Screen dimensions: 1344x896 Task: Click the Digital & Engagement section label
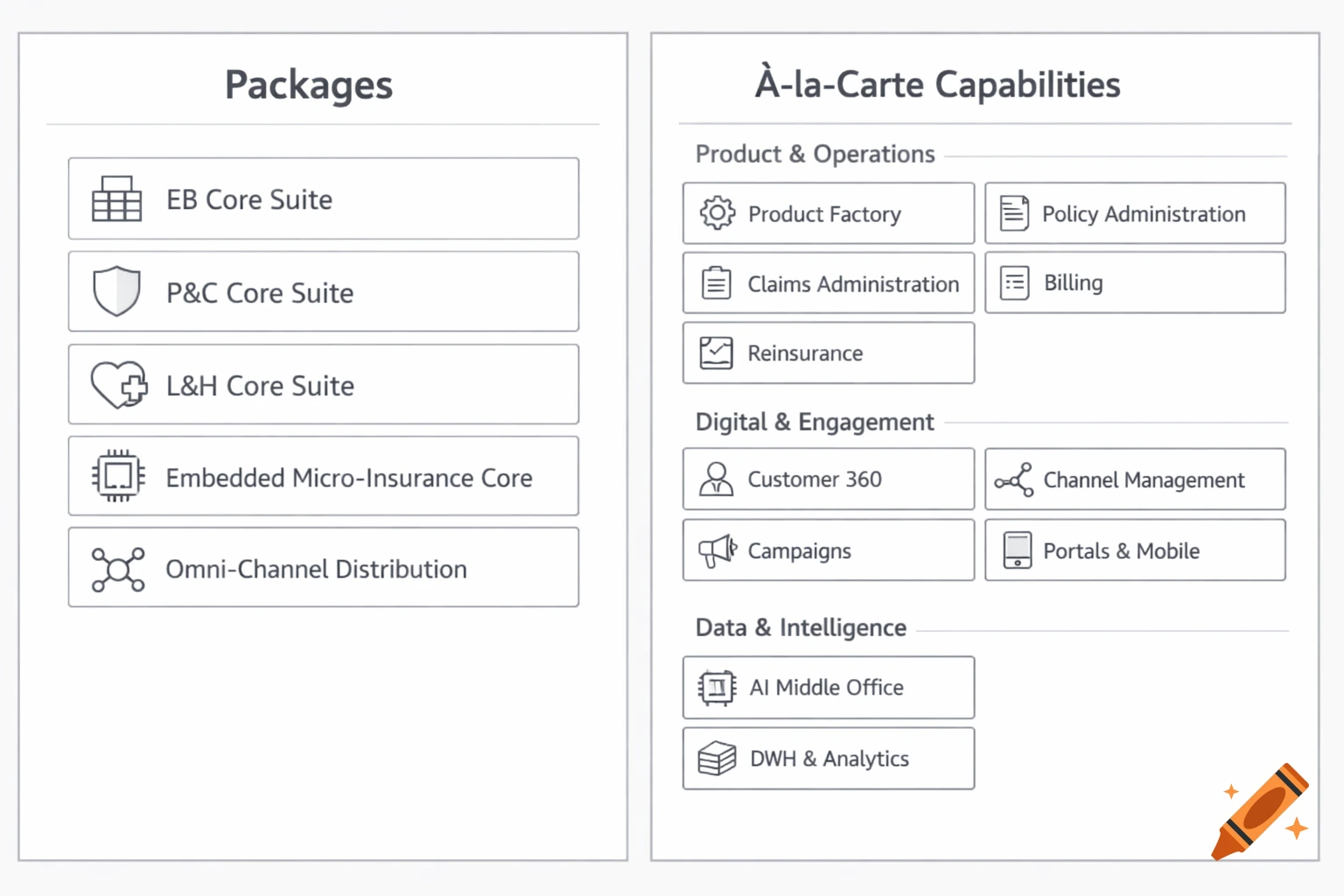click(815, 422)
